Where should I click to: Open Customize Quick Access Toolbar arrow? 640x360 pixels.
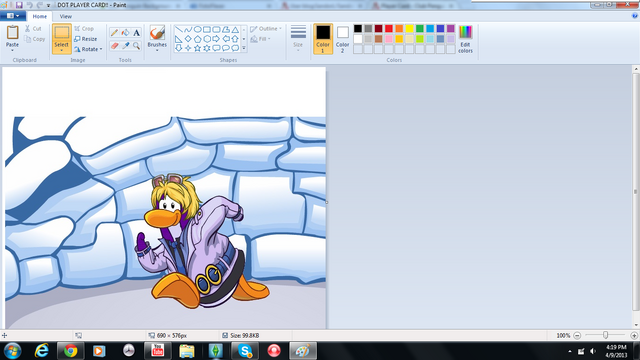pyautogui.click(x=48, y=5)
